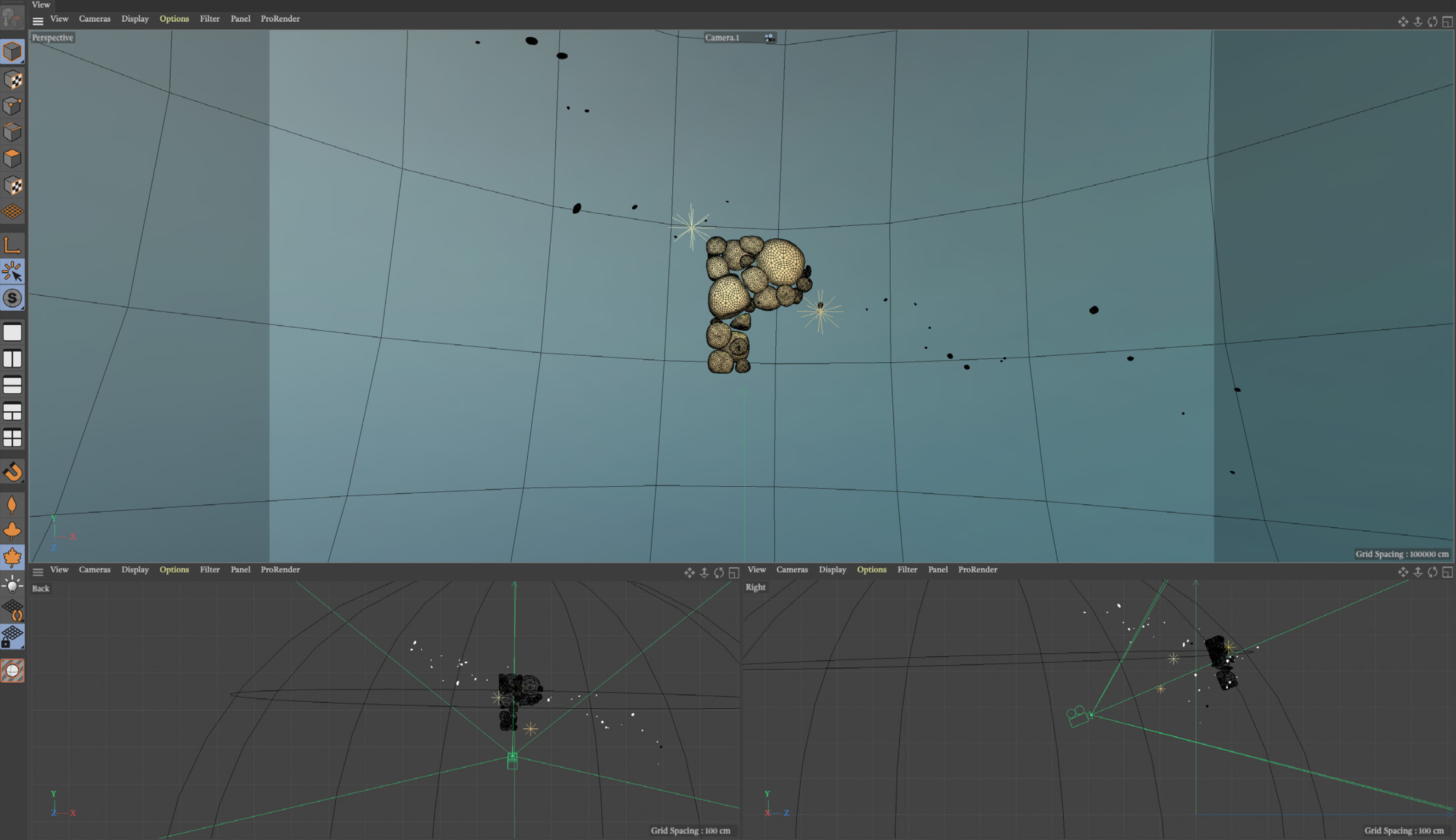Switch to four views layout icon
Image resolution: width=1456 pixels, height=840 pixels.
pyautogui.click(x=12, y=438)
